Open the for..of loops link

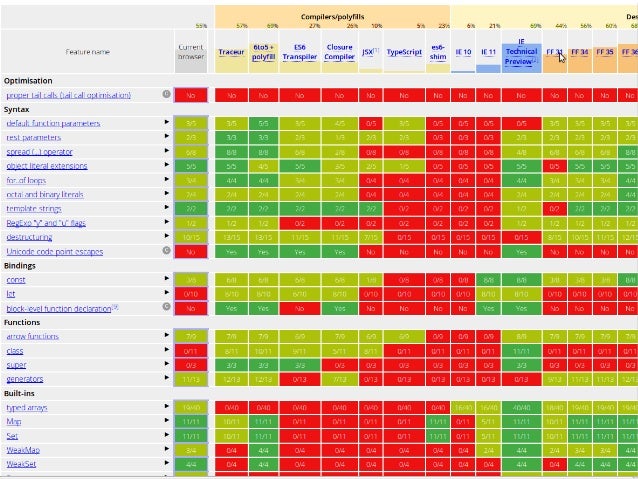click(26, 180)
